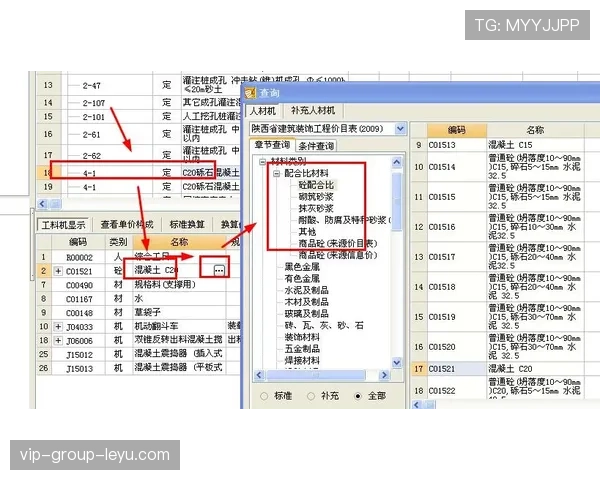600x480 pixels.
Task: Collapse the 配合比材料 tree node
Action: [x=276, y=173]
